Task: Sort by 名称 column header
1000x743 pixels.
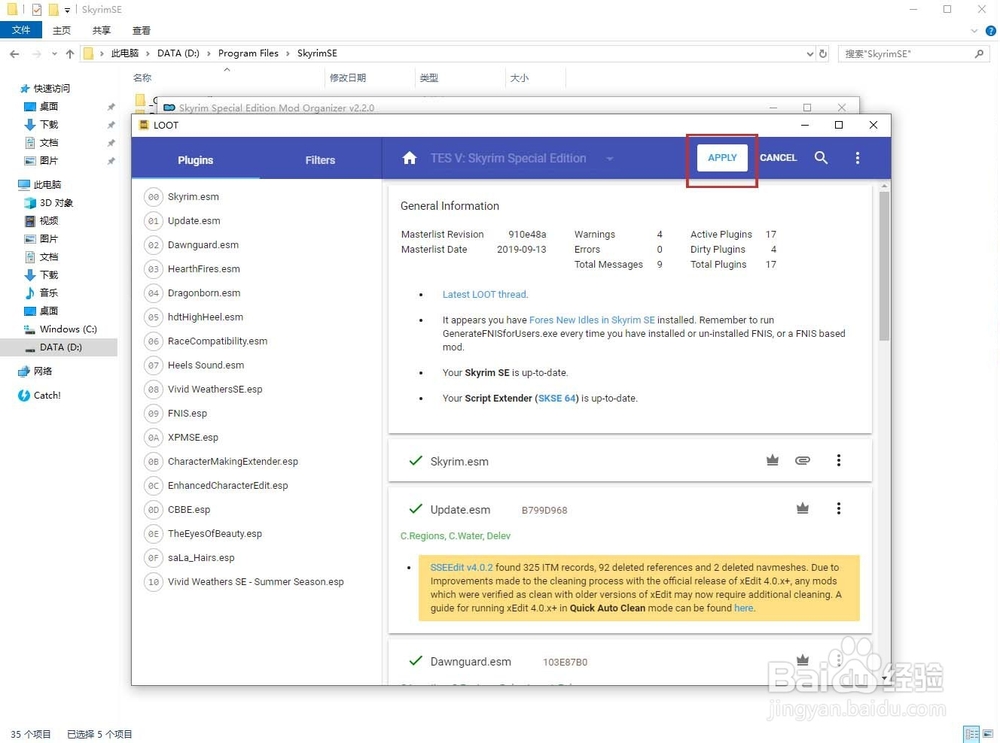Action: pos(142,77)
